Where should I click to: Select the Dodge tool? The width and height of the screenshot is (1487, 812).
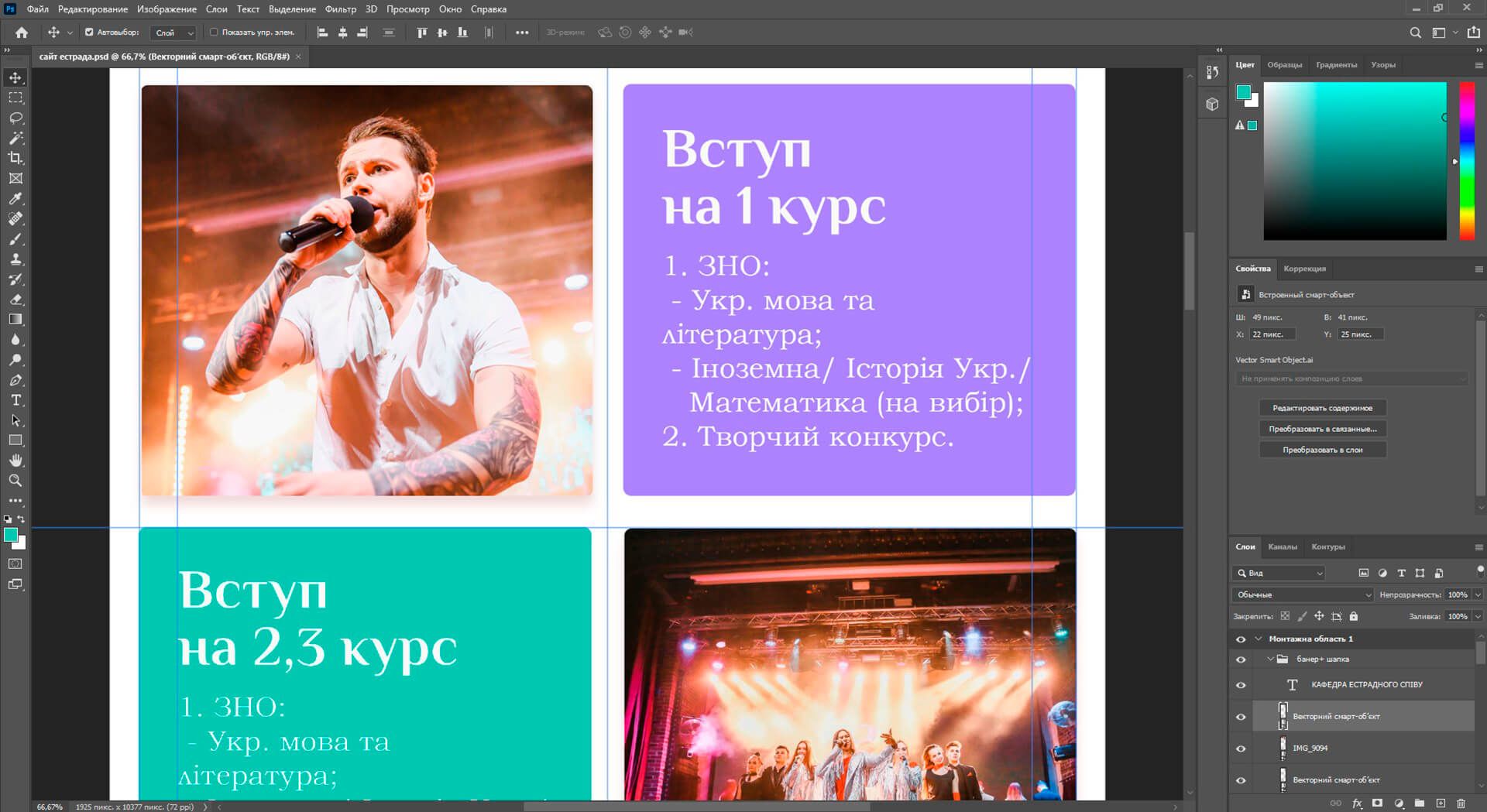[15, 360]
